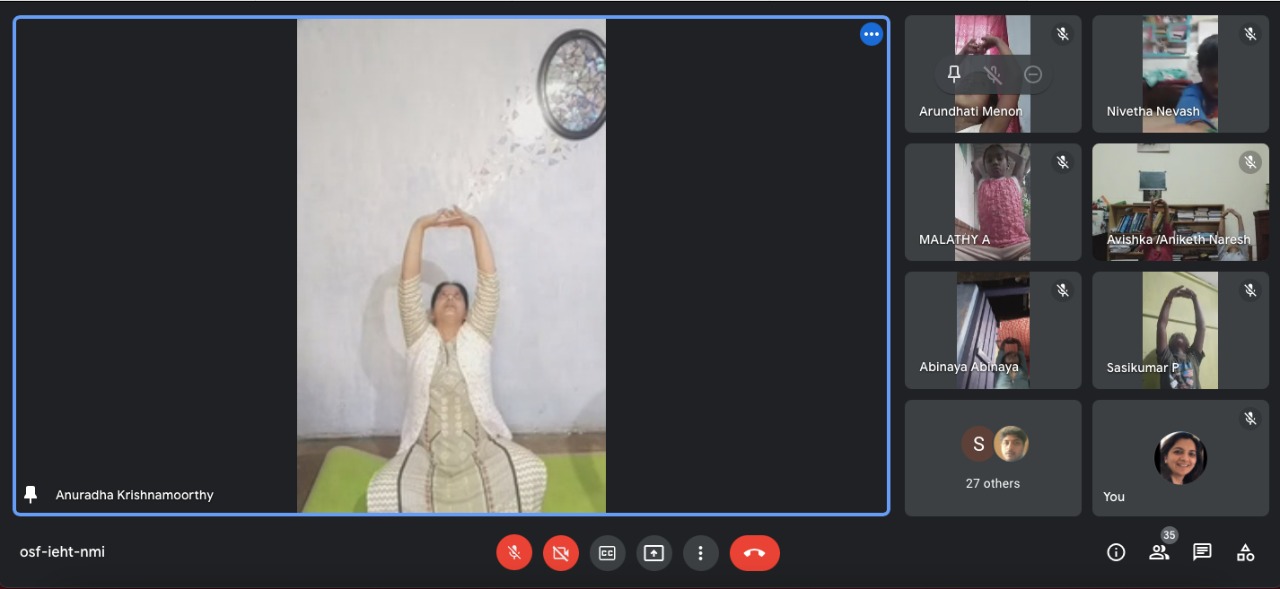This screenshot has height=589, width=1280.
Task: Leave the call with the red hang-up button
Action: [755, 552]
